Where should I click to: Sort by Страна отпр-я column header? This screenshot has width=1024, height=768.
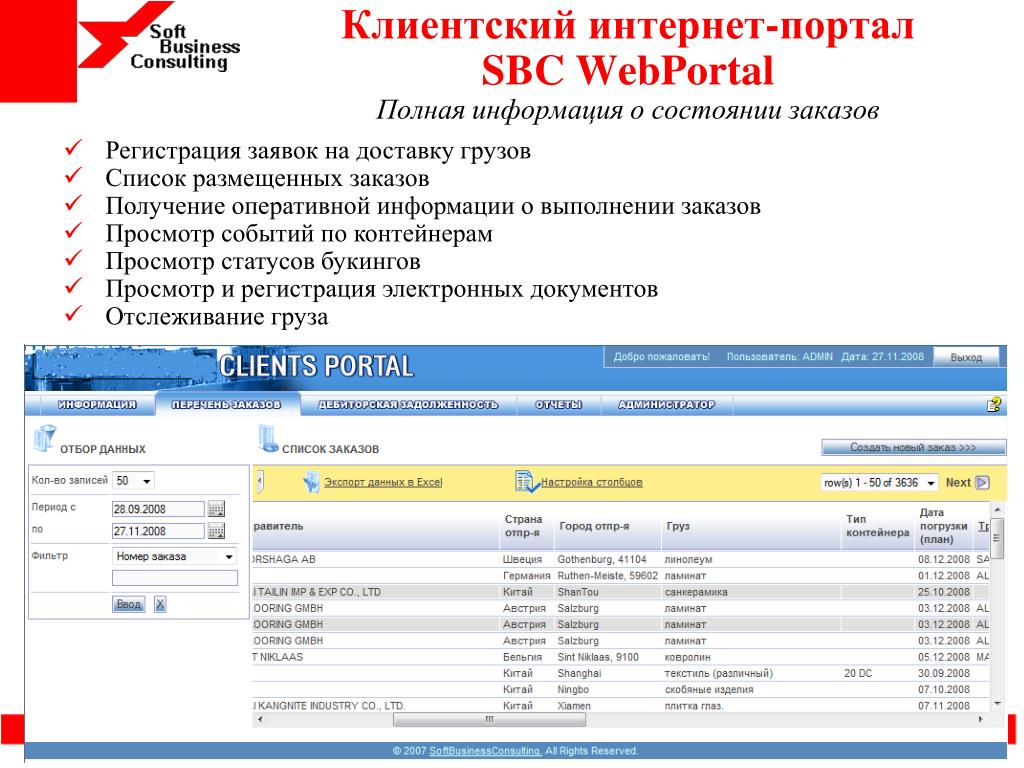[x=523, y=526]
